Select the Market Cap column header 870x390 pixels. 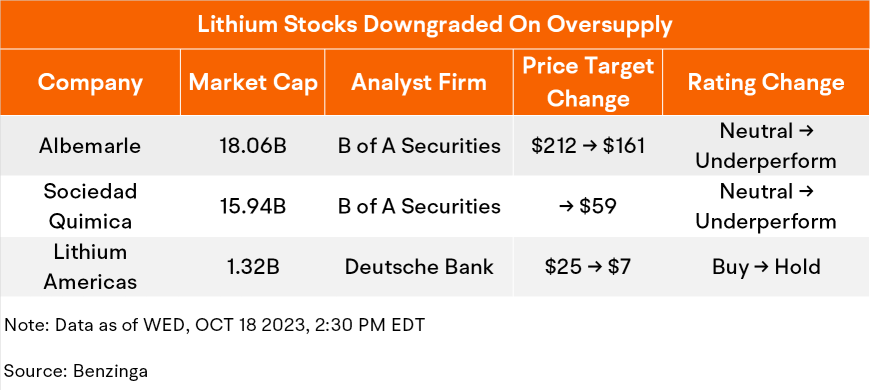tap(253, 83)
